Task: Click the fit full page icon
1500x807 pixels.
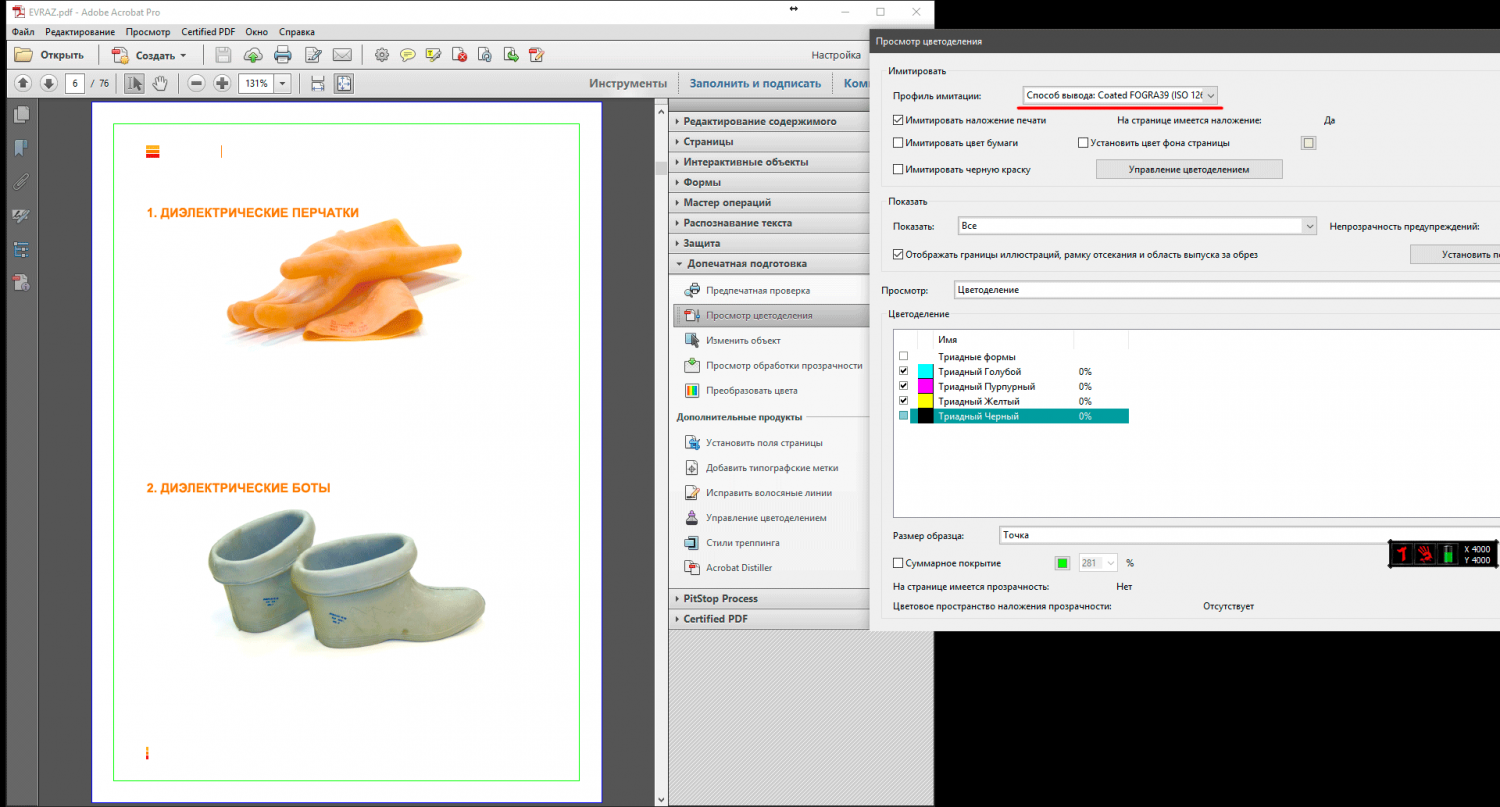Action: (343, 83)
